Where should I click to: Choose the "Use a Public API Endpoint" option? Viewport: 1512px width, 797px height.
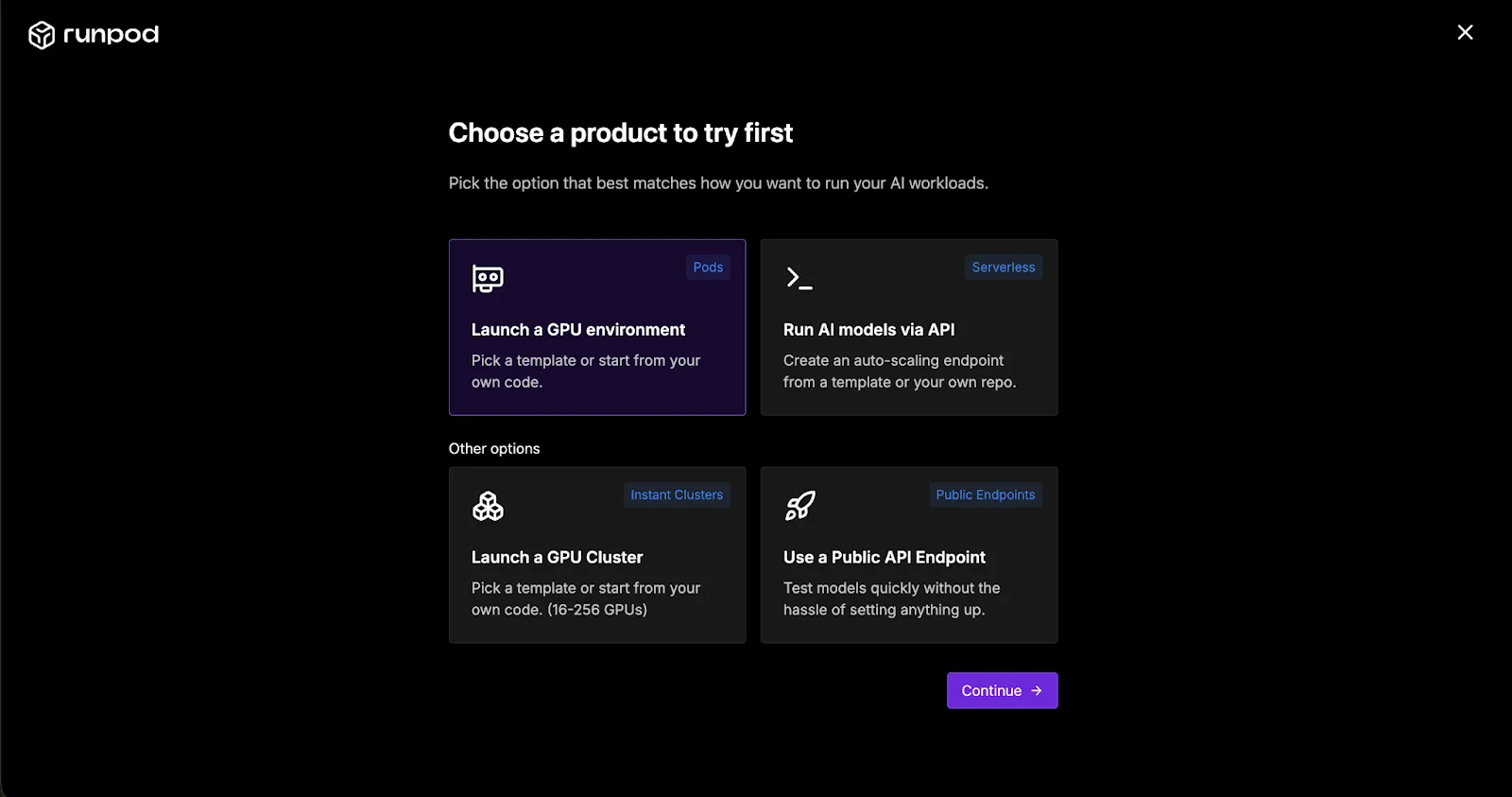[x=884, y=558]
